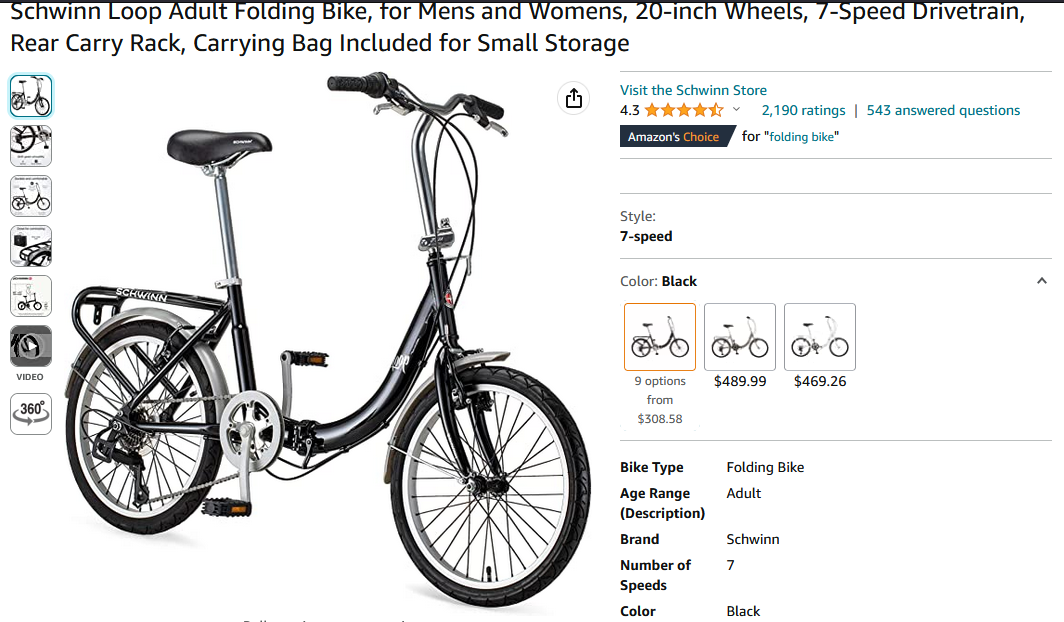Choose the white $469.26 color option swatch

point(820,337)
